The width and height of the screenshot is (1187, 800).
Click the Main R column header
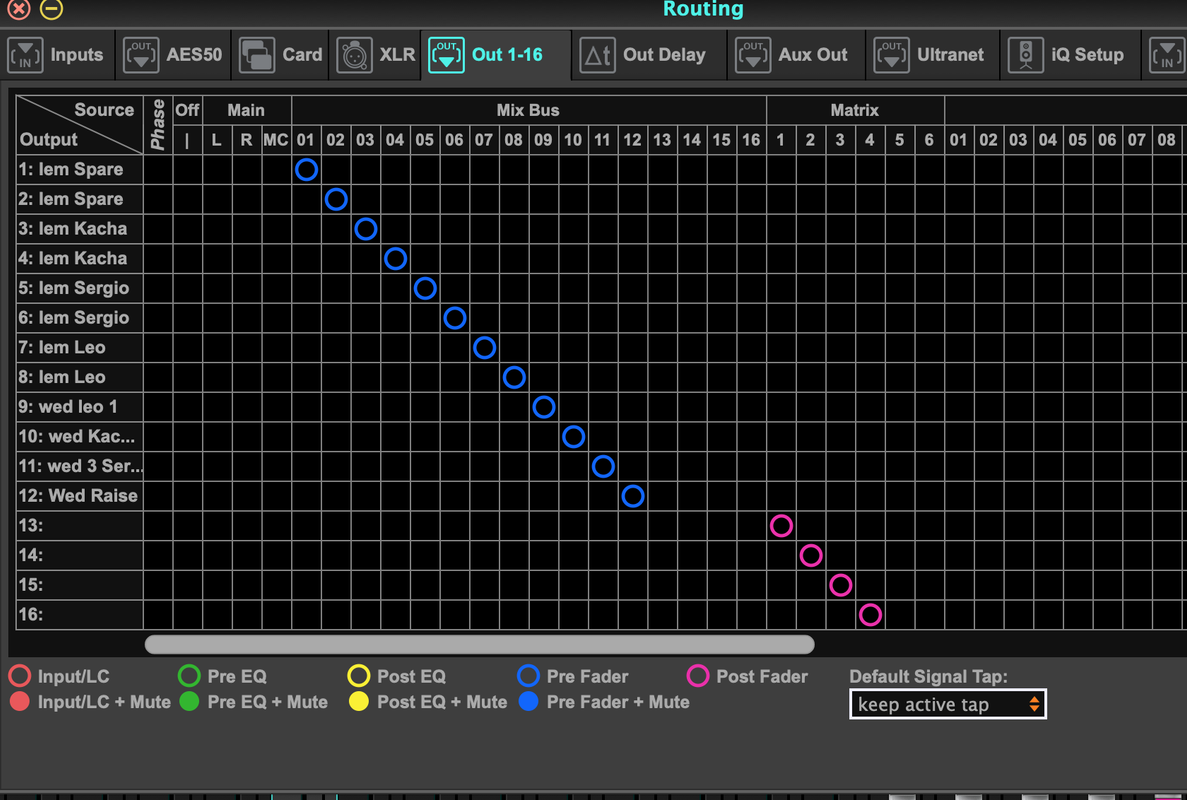click(x=247, y=140)
